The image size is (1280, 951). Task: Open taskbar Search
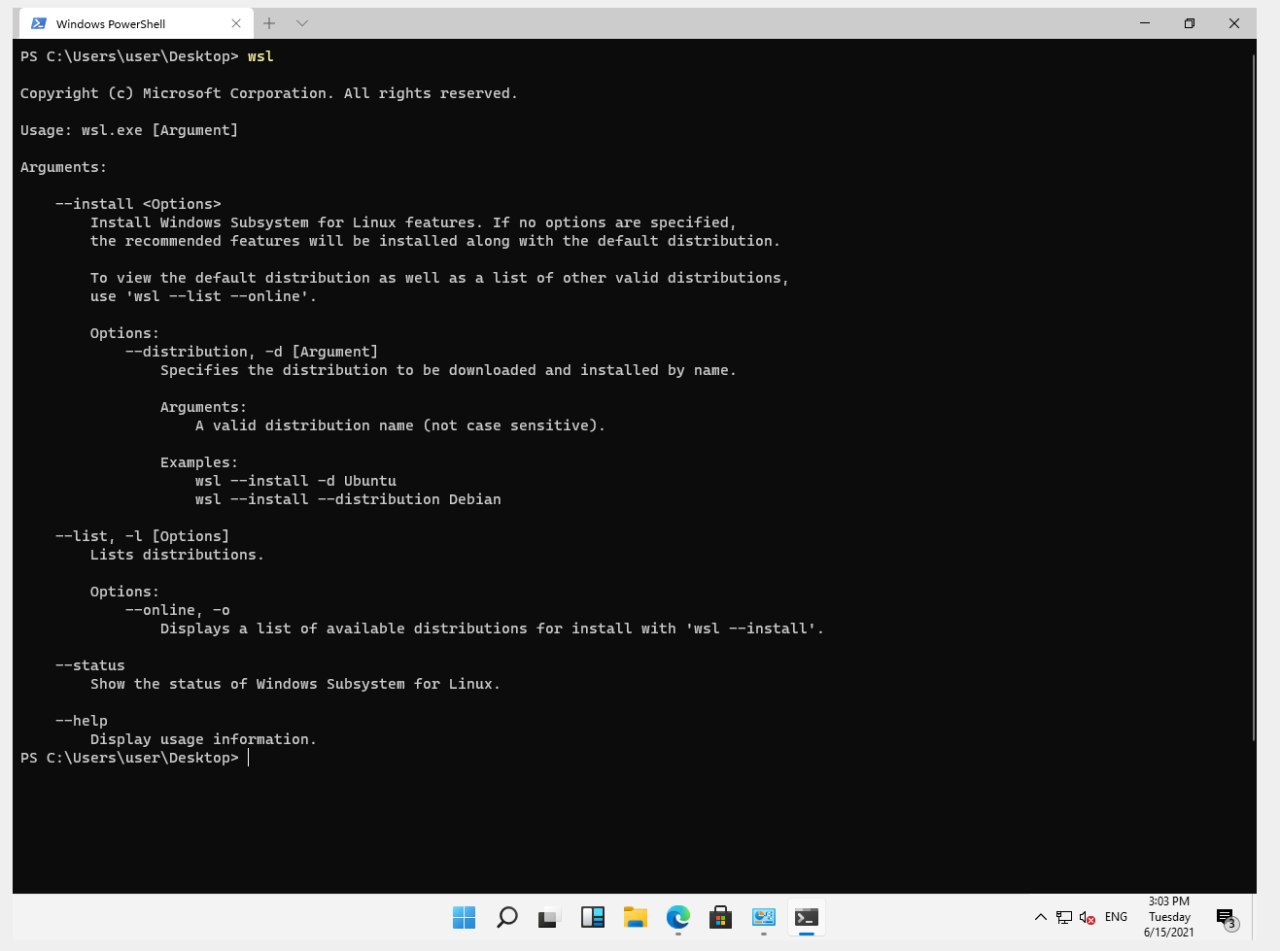[x=507, y=917]
